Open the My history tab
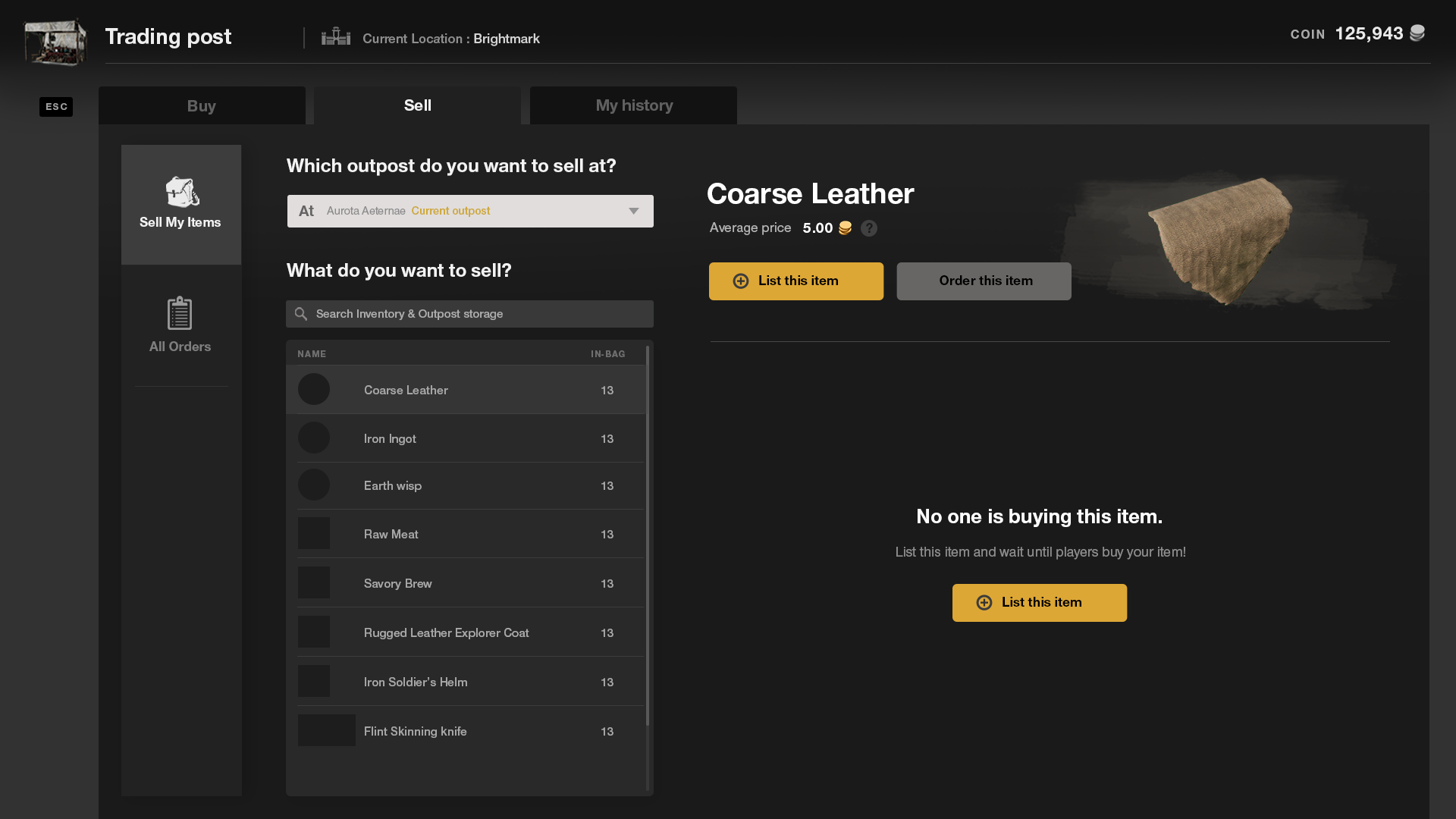Viewport: 1456px width, 819px height. tap(634, 105)
